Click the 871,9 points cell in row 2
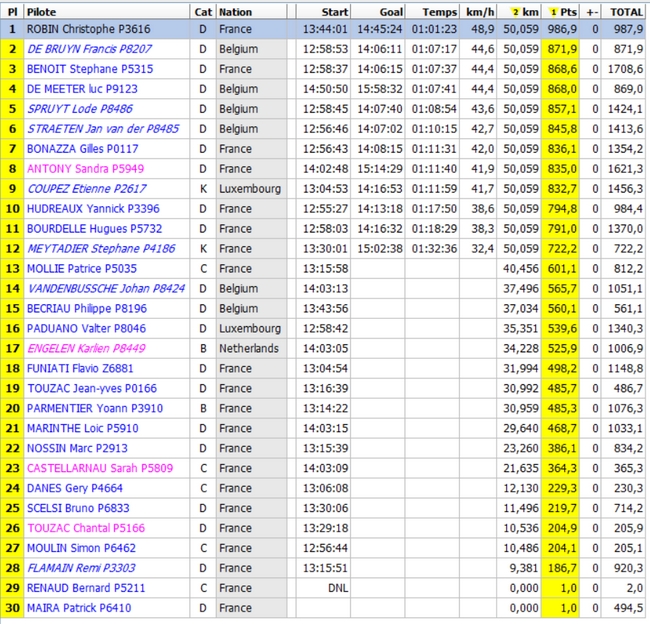Image resolution: width=650 pixels, height=624 pixels. 562,49
